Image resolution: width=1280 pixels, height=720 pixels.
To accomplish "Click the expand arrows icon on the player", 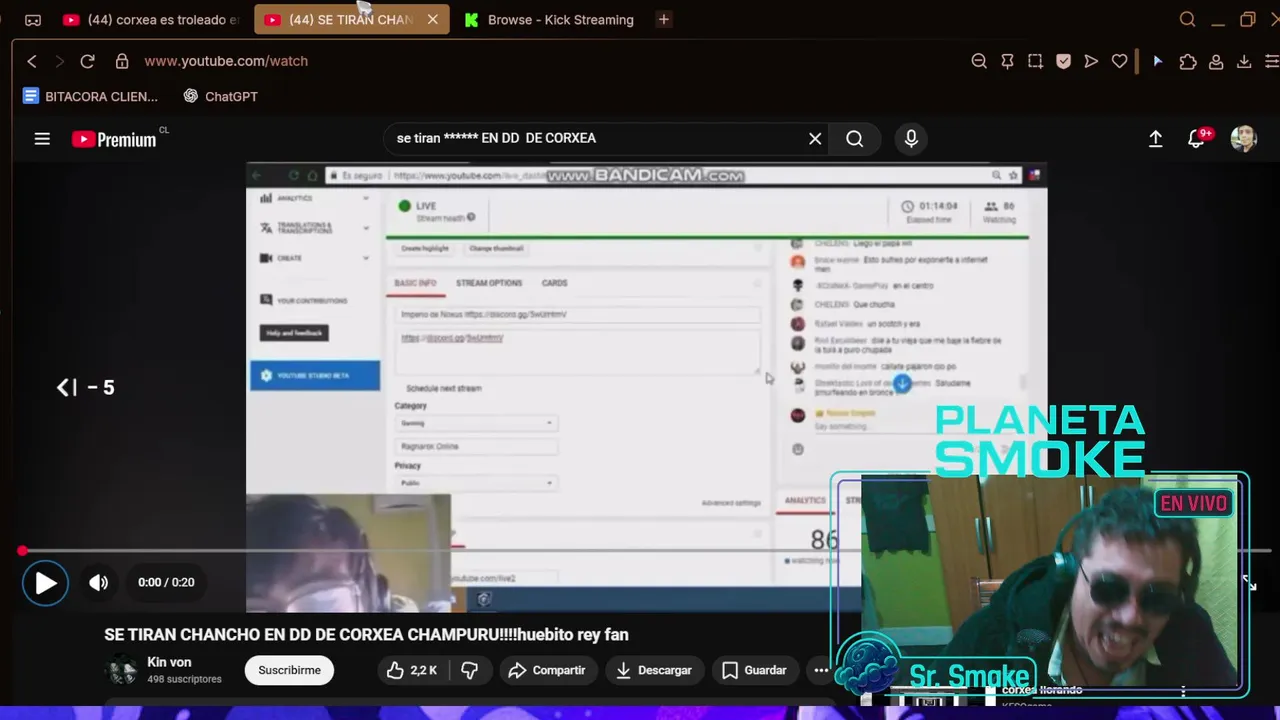I will [1249, 584].
